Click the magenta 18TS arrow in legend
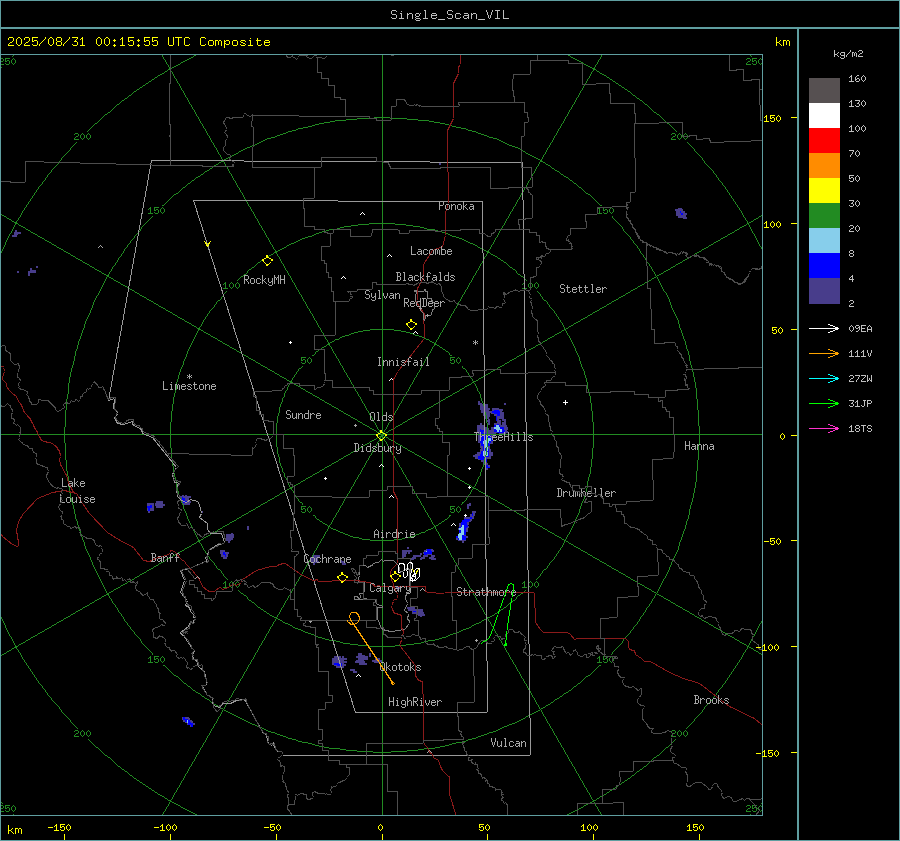Screen dimensions: 900x841 pos(824,428)
